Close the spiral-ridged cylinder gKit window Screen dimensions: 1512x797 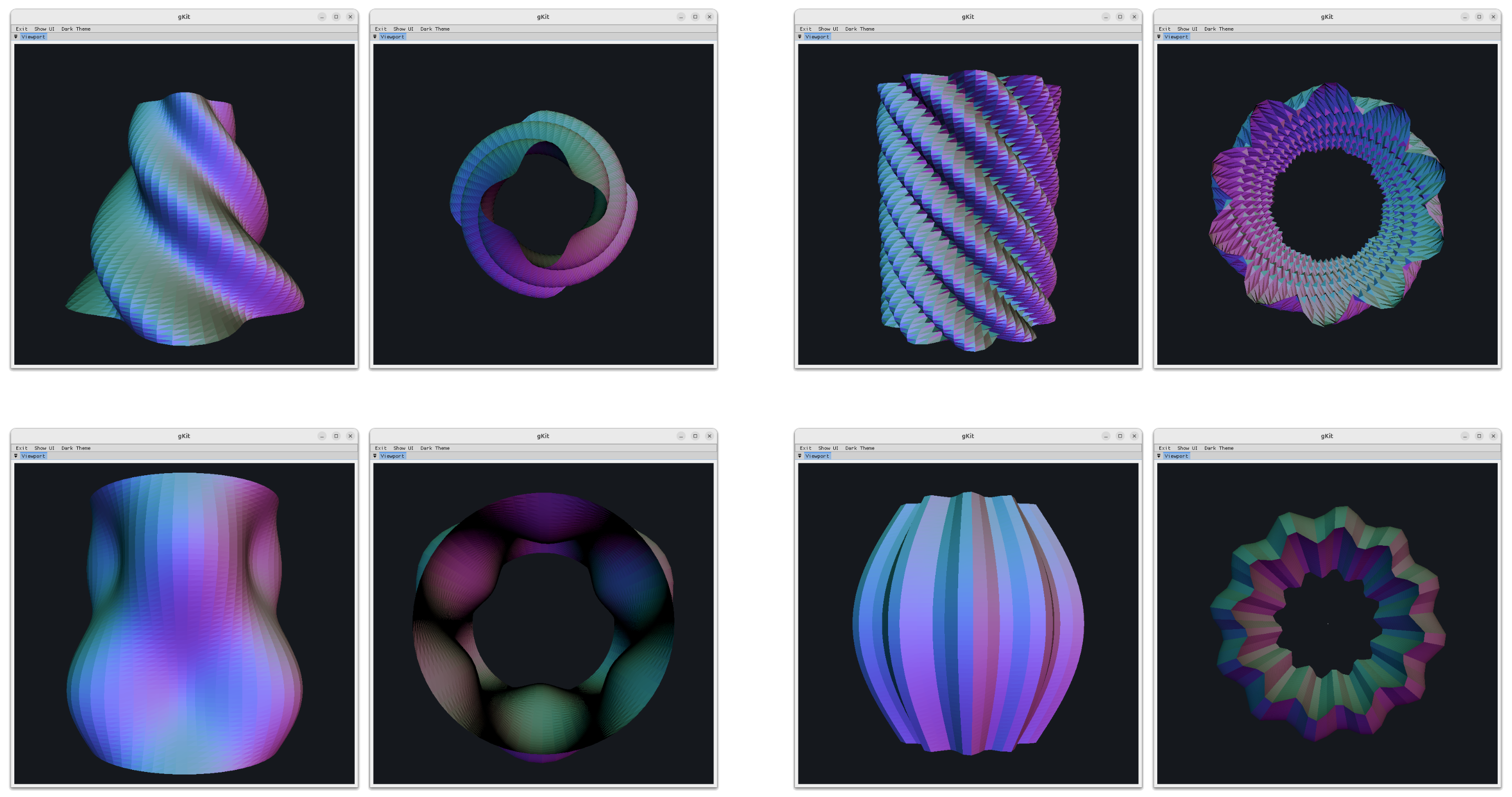click(1135, 17)
